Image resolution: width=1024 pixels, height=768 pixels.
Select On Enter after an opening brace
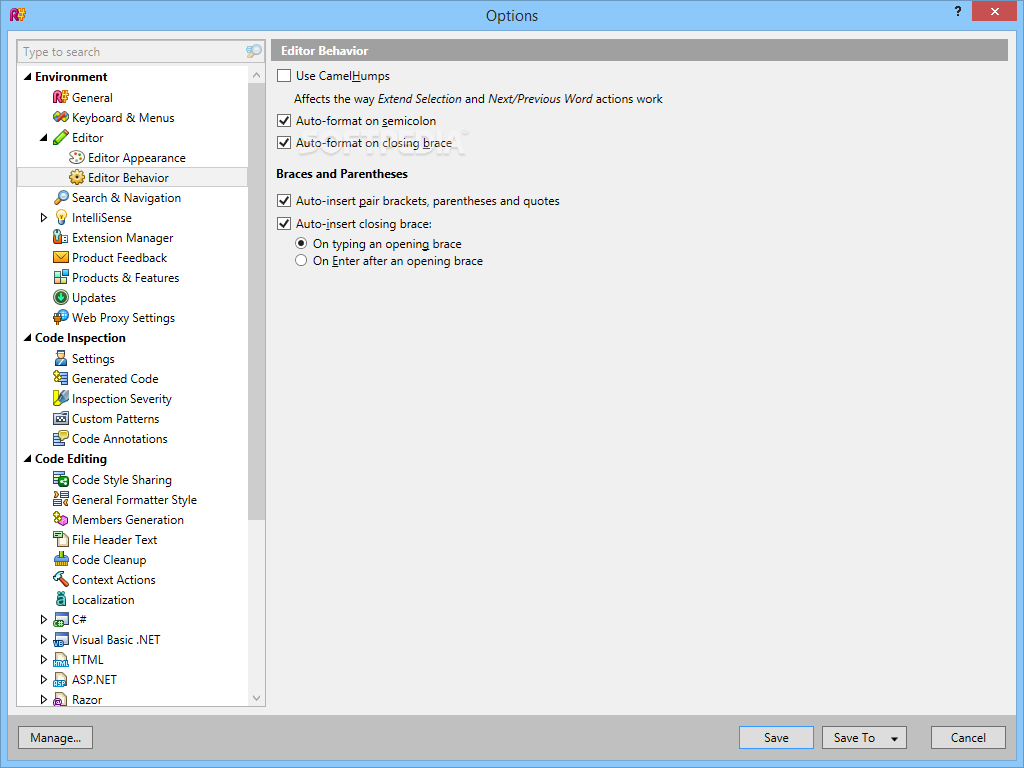point(300,261)
